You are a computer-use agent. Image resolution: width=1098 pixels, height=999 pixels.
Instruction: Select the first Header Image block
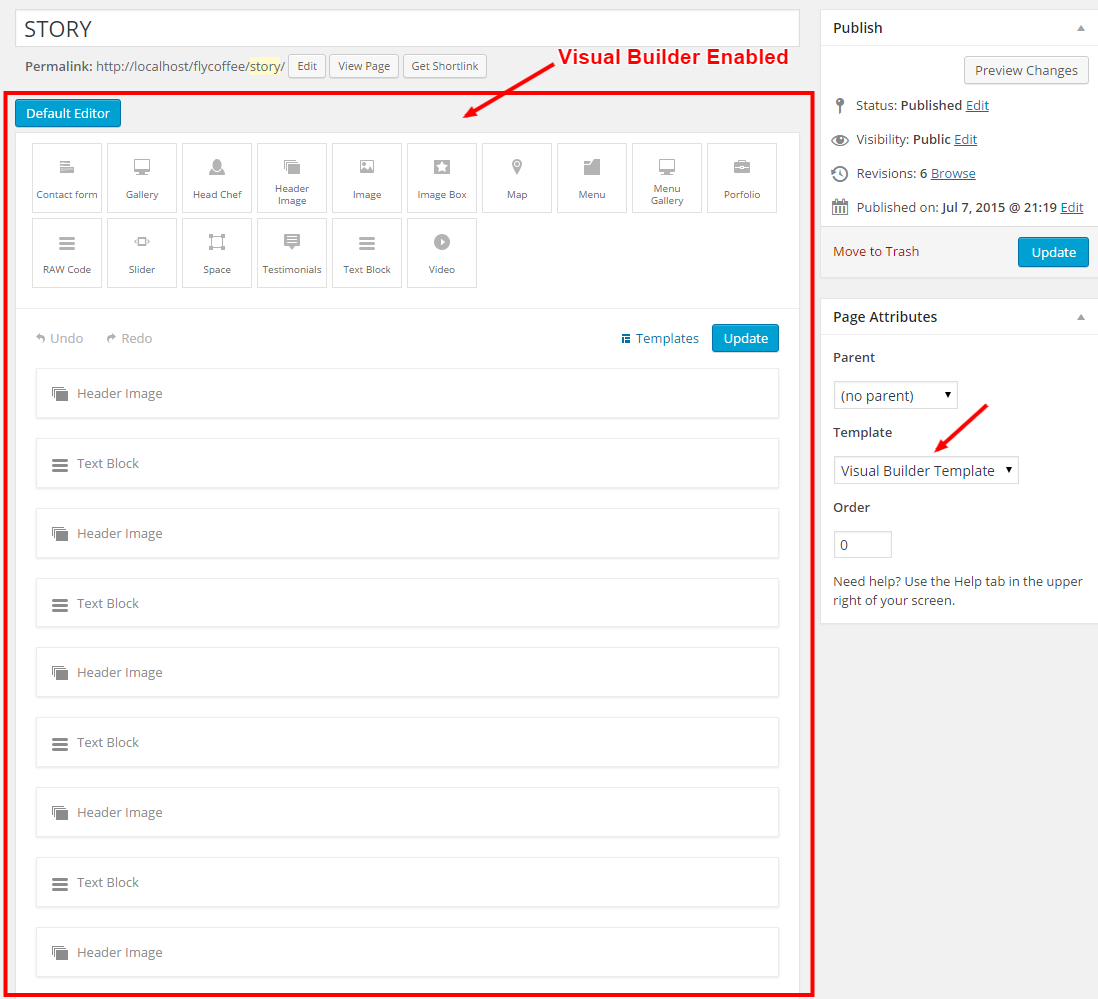[x=407, y=394]
